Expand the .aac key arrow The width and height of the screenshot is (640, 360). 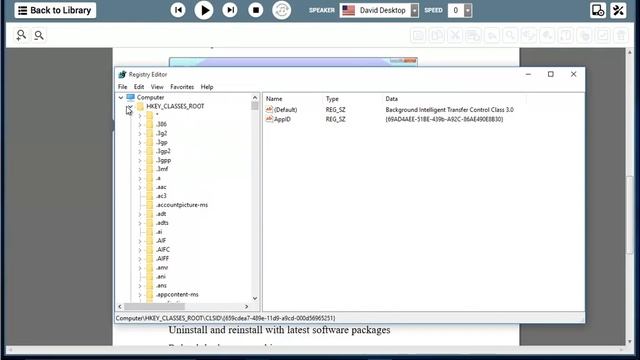pyautogui.click(x=140, y=187)
